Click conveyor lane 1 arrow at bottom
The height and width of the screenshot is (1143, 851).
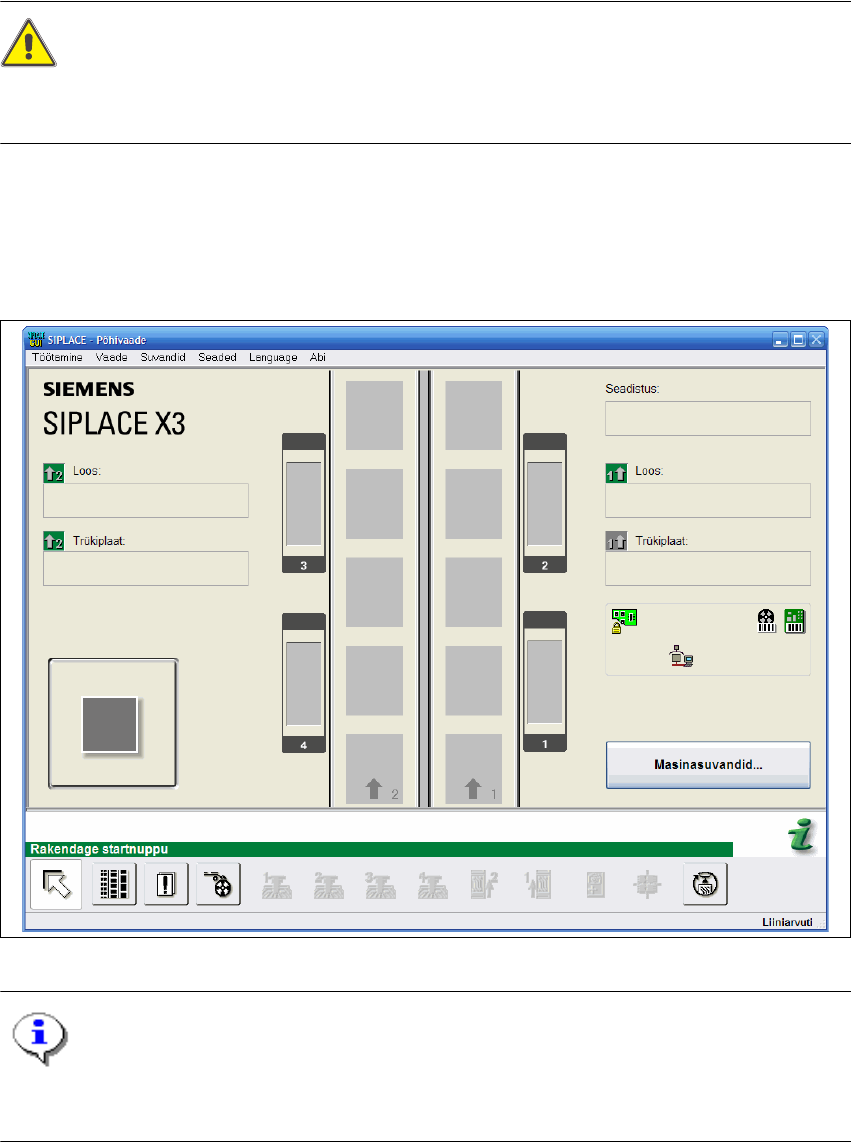pyautogui.click(x=473, y=789)
